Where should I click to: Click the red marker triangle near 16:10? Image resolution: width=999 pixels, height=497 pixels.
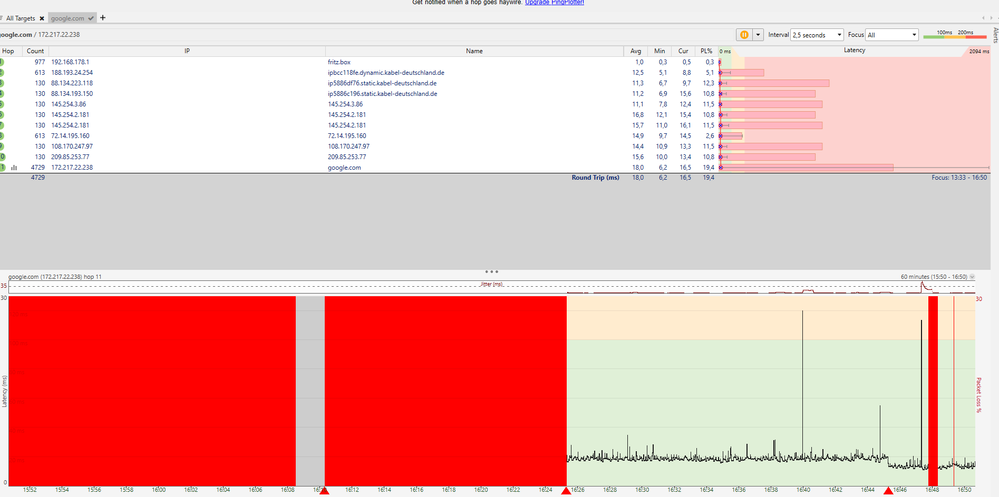click(324, 491)
